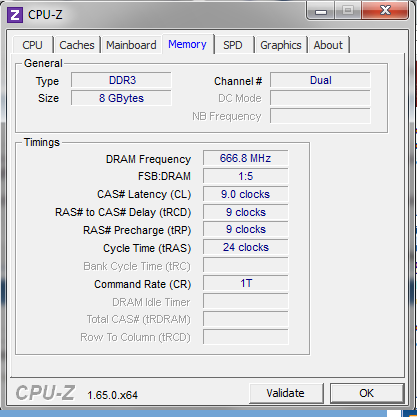Click the CPU-Z title bar text
This screenshot has height=417, width=417.
point(45,15)
